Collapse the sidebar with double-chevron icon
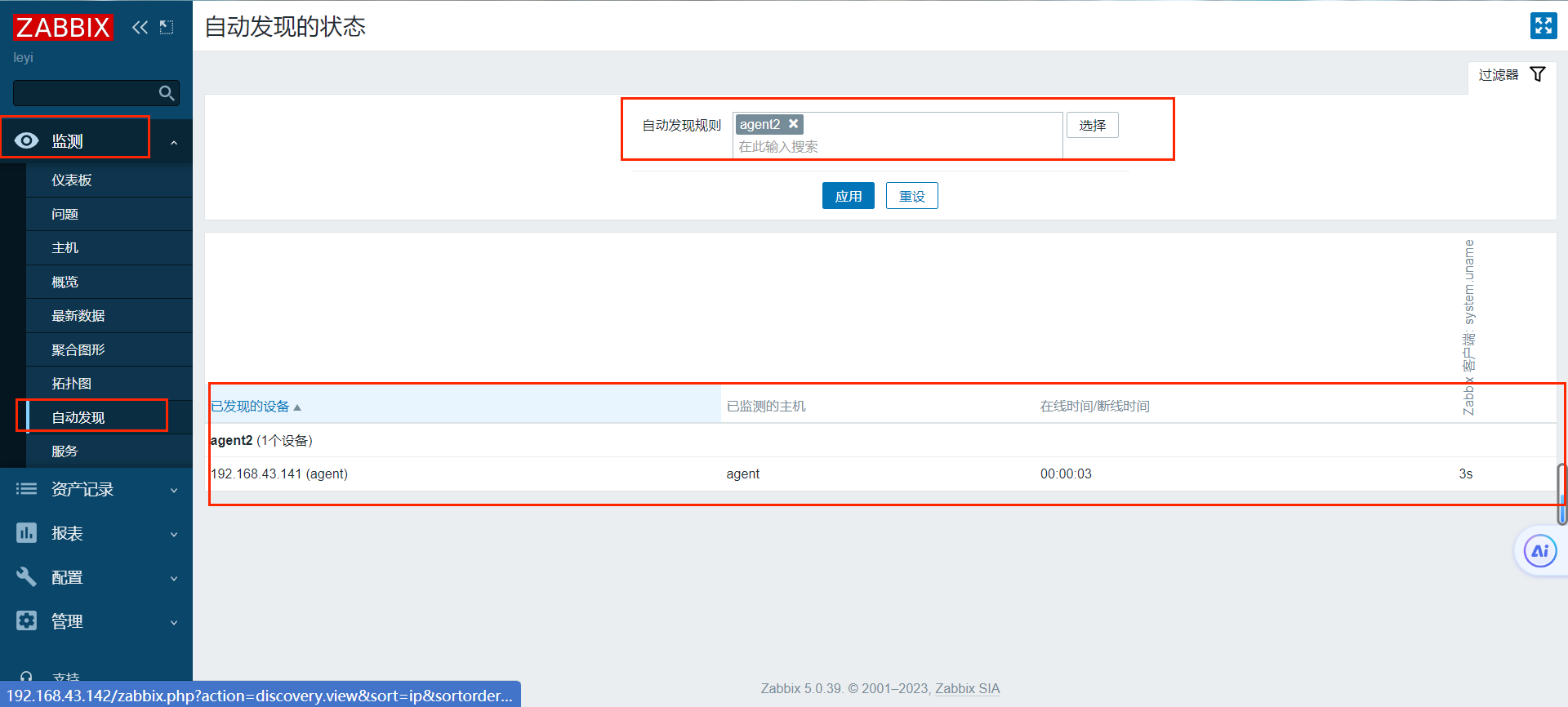This screenshot has width=1568, height=707. click(x=140, y=27)
